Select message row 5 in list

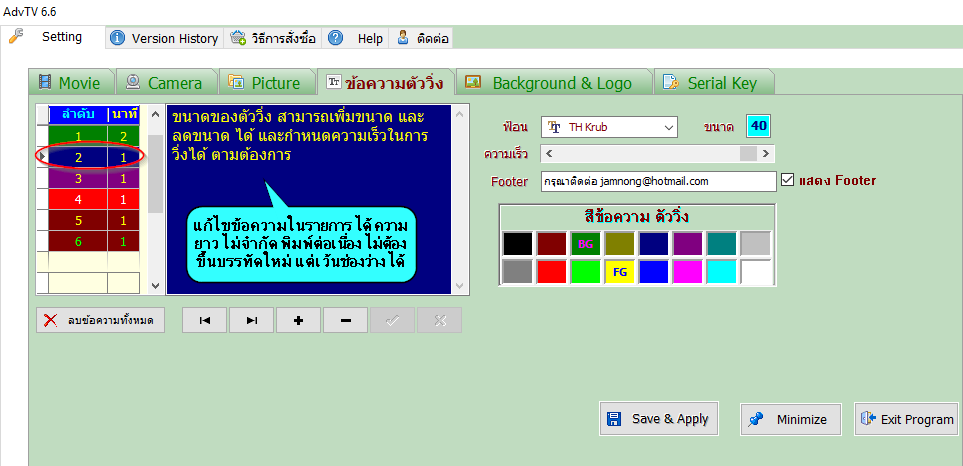coord(94,220)
